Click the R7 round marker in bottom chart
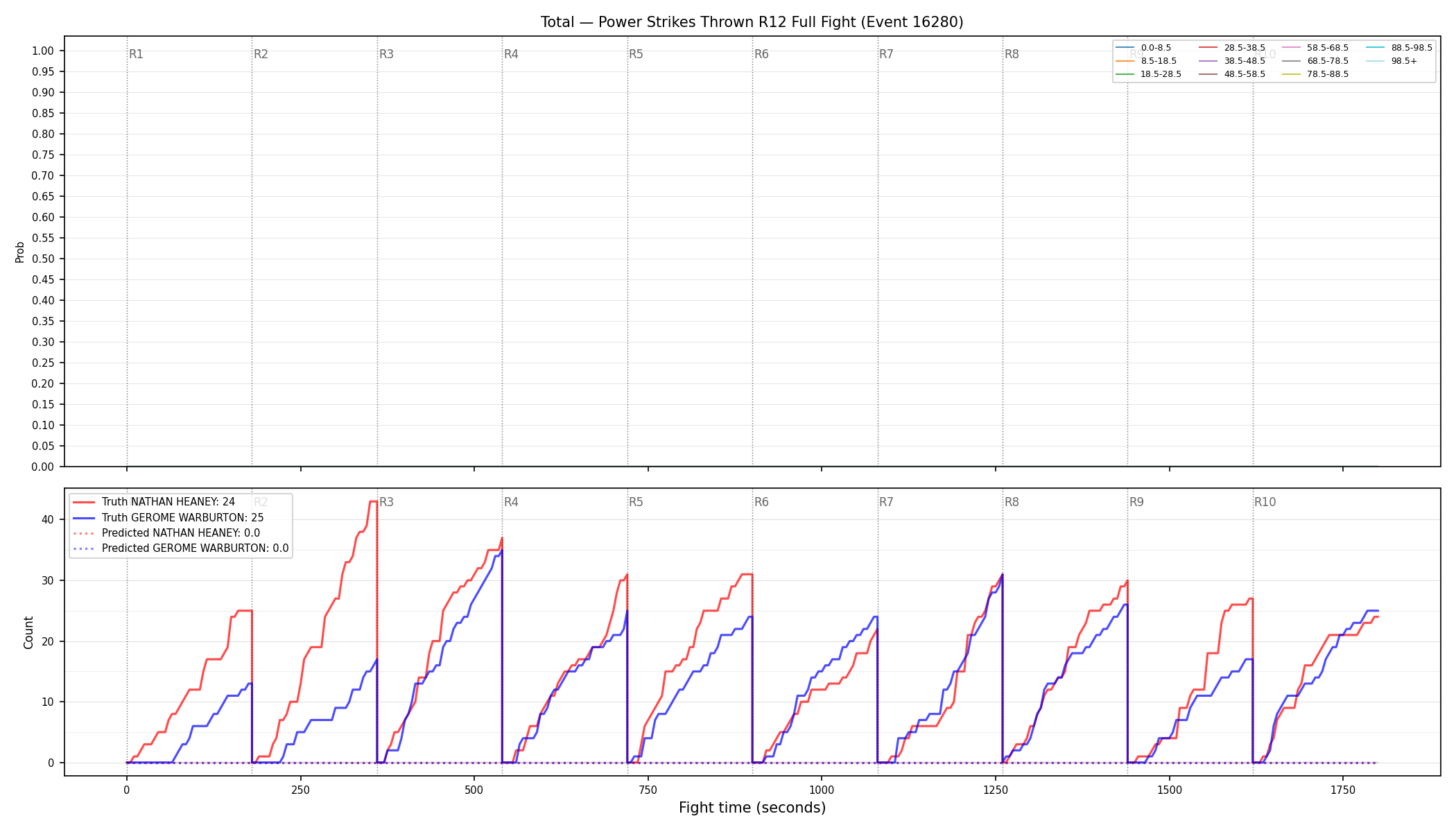This screenshot has width=1456, height=832. click(x=886, y=502)
